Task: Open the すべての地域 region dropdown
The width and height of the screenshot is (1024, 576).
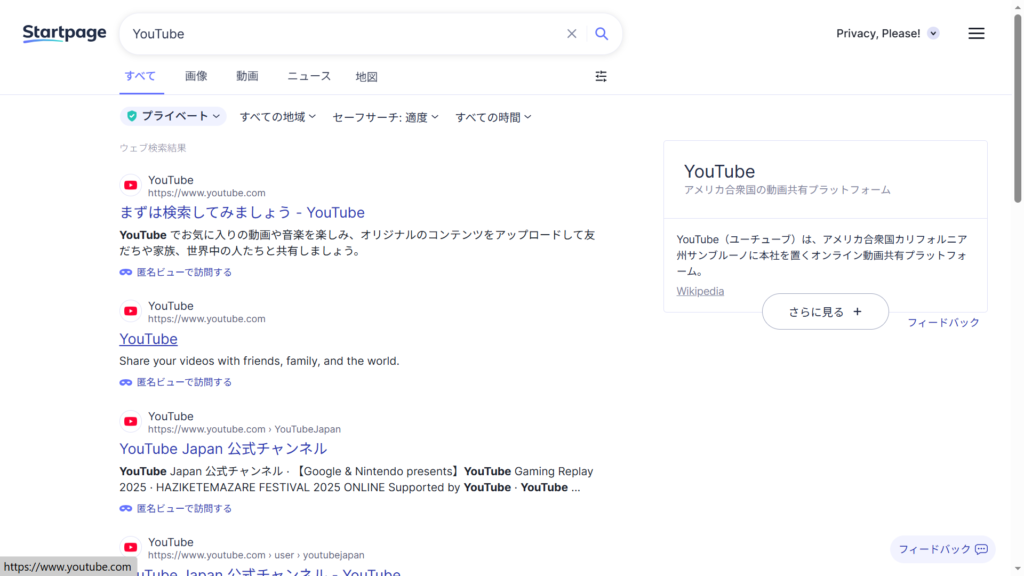Action: point(277,117)
